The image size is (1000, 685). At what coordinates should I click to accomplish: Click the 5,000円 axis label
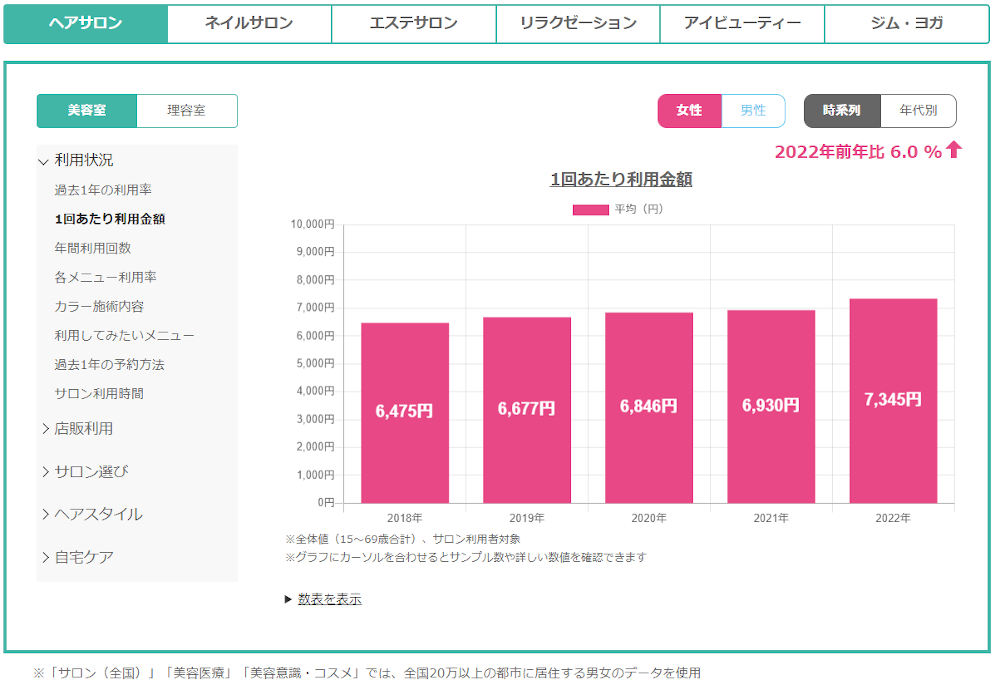click(x=315, y=363)
